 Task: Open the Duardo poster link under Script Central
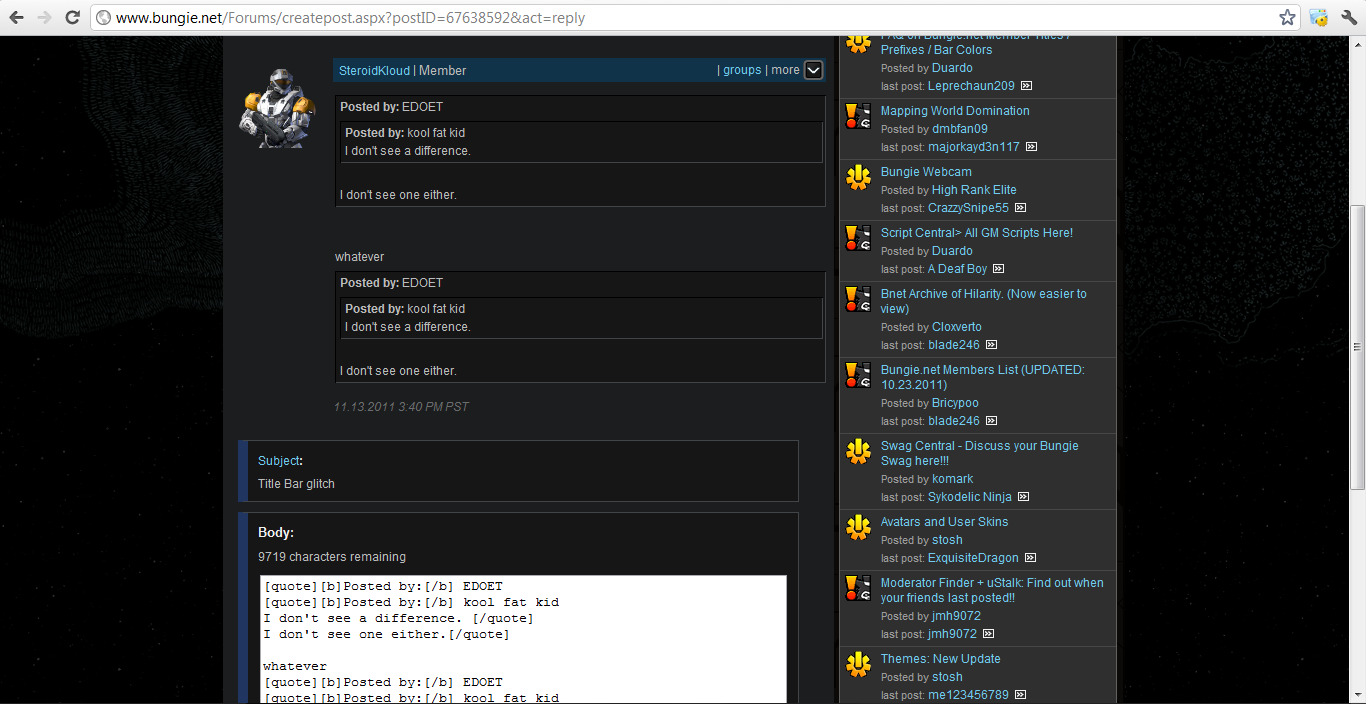click(x=952, y=251)
